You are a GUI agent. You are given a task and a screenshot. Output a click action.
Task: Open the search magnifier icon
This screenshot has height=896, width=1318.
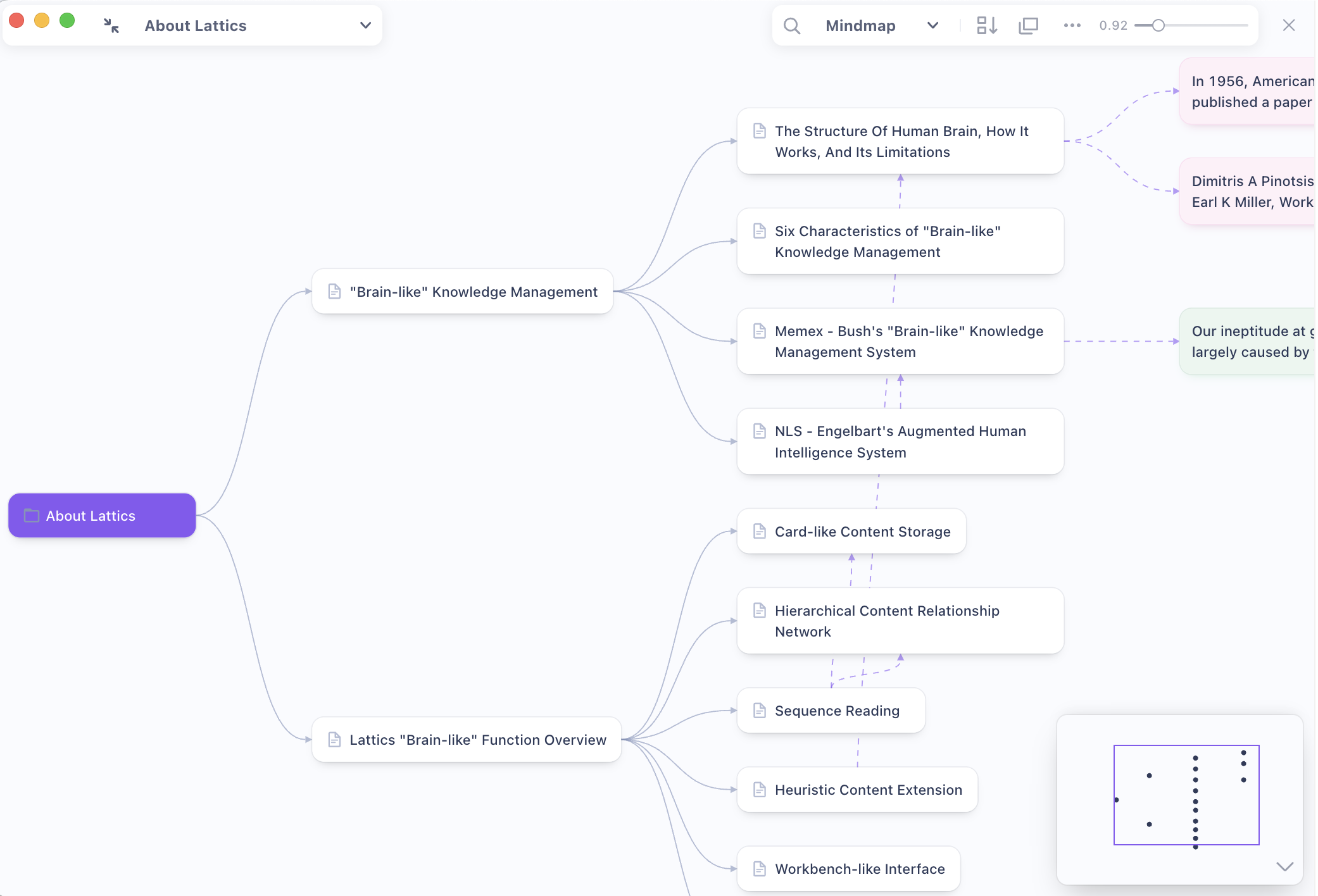(791, 25)
